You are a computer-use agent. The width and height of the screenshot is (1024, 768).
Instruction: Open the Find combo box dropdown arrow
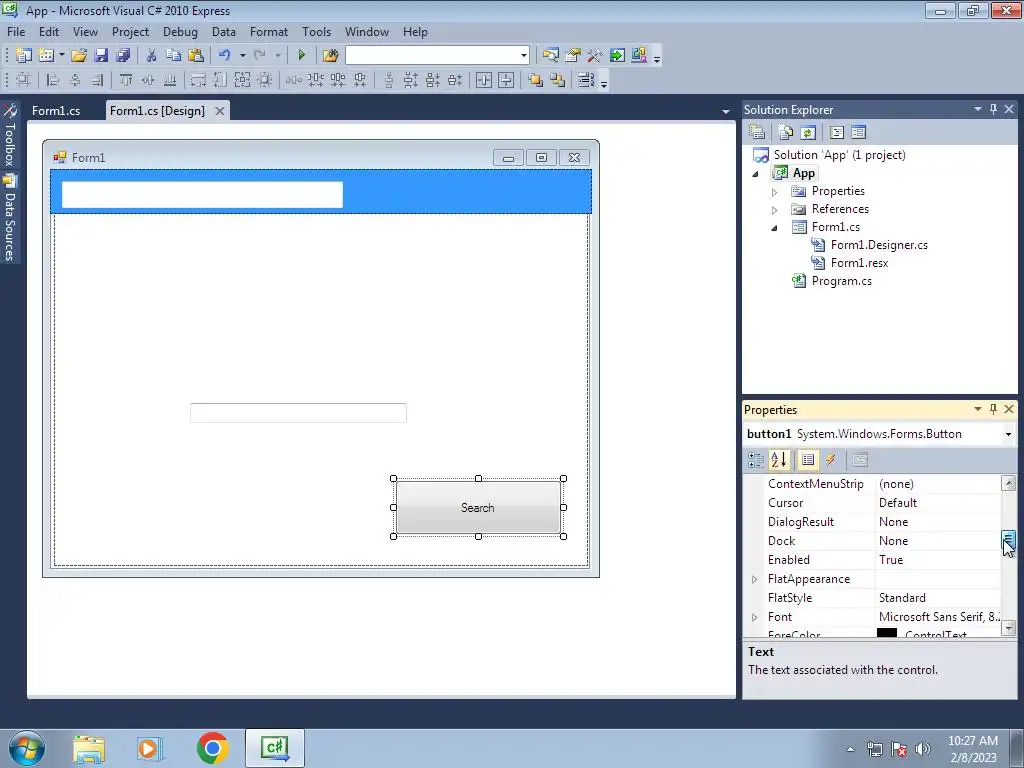click(x=523, y=56)
